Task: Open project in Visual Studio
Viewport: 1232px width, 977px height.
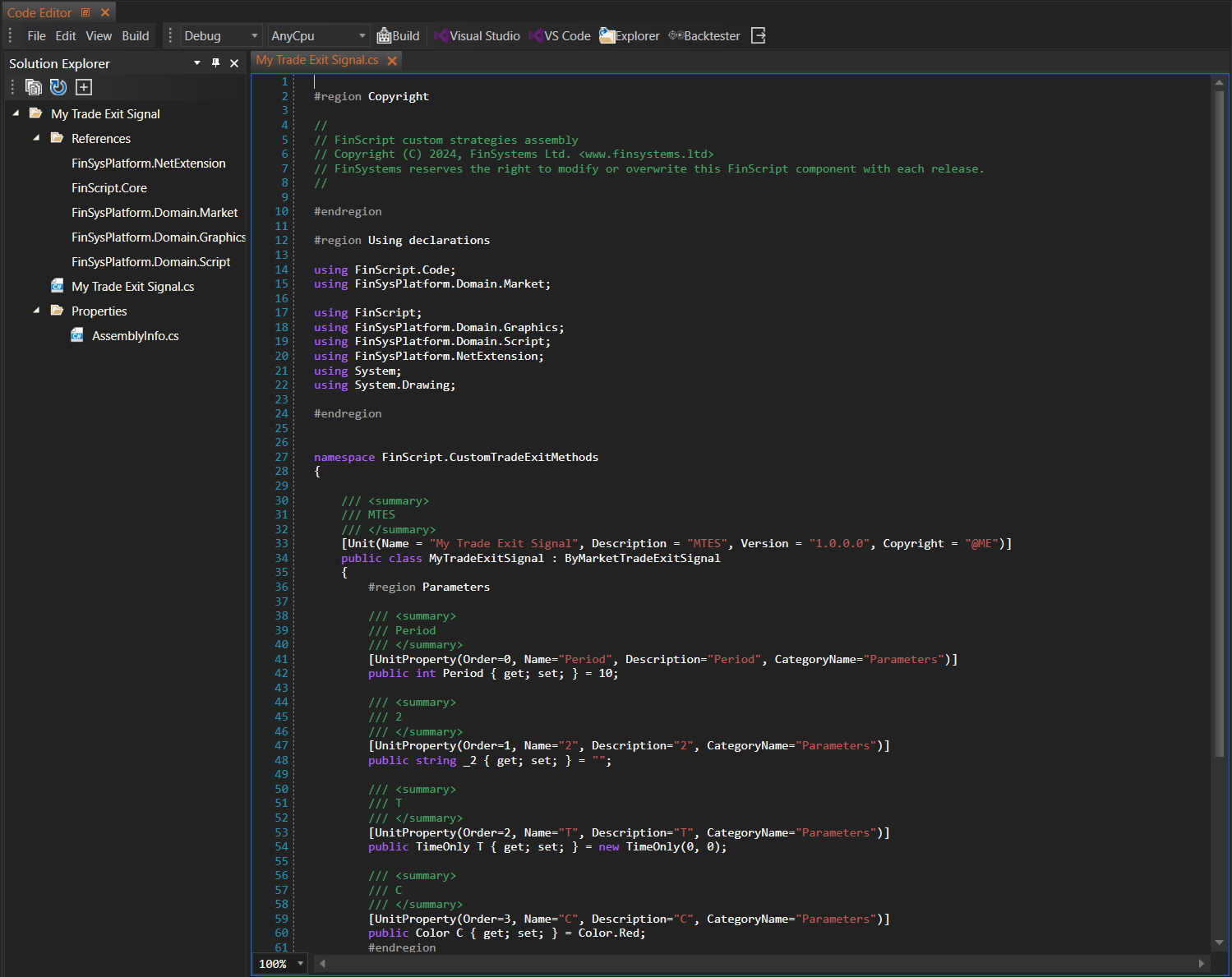Action: click(477, 36)
